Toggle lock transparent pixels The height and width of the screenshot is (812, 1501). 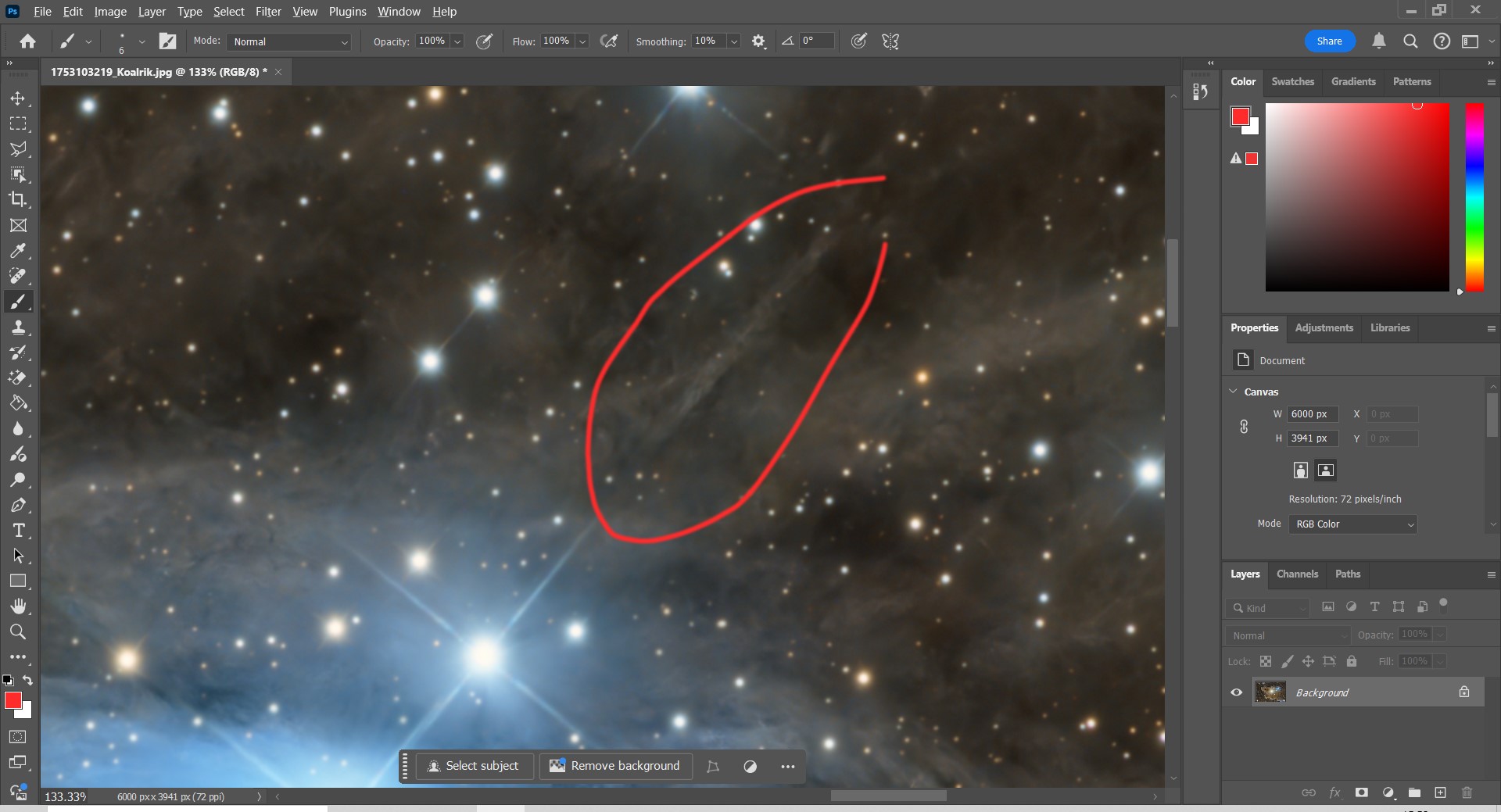tap(1266, 661)
